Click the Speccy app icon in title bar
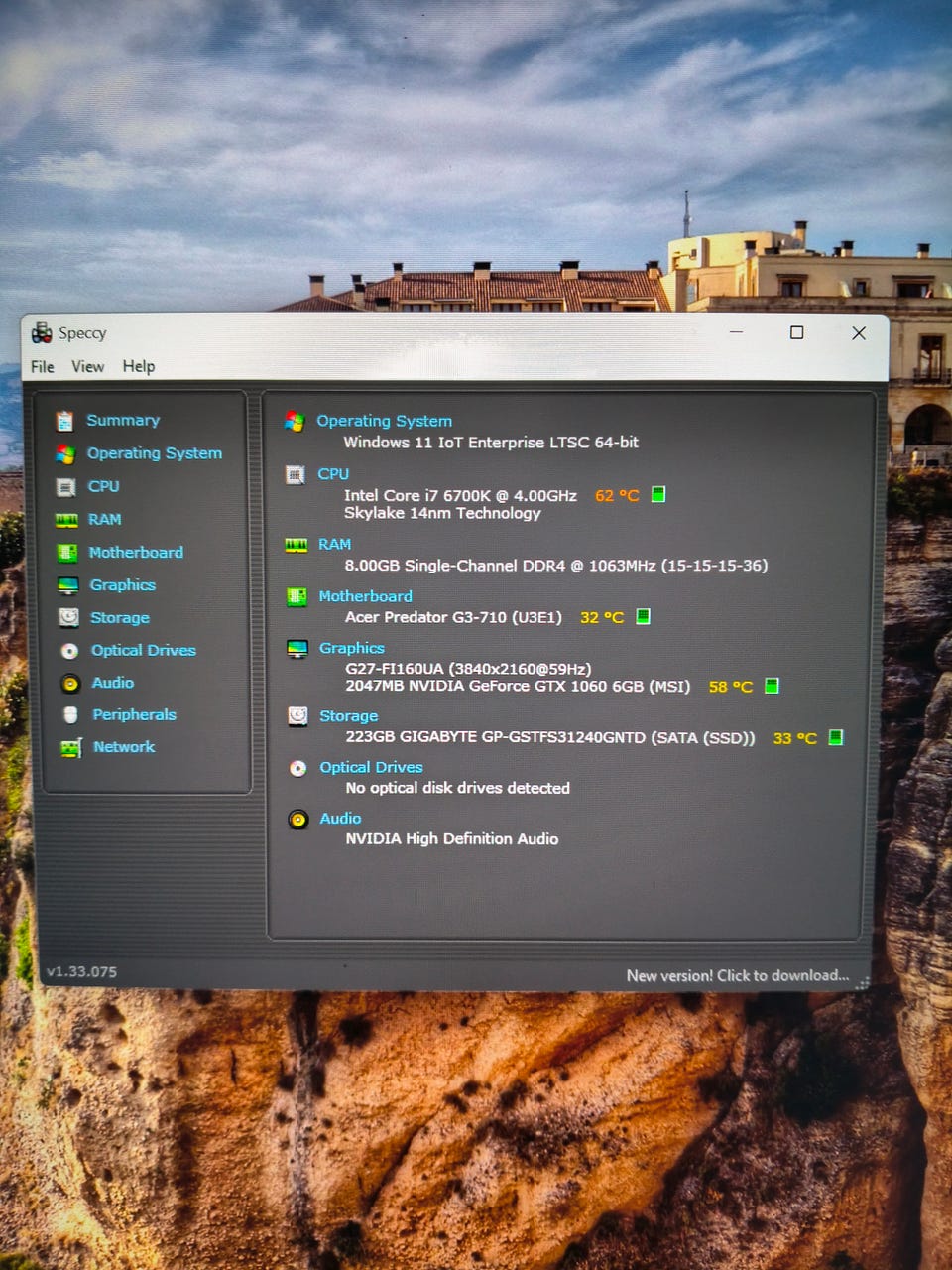The width and height of the screenshot is (952, 1270). coord(41,332)
